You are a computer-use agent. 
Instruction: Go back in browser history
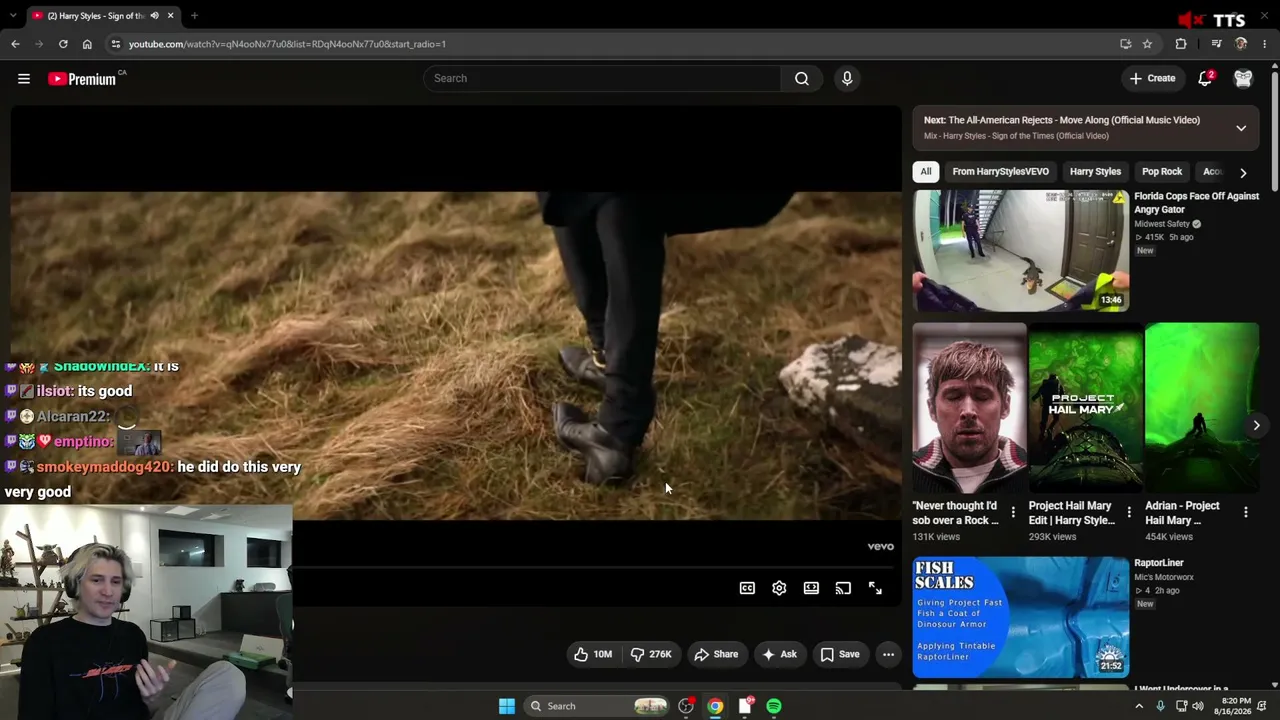pyautogui.click(x=15, y=44)
